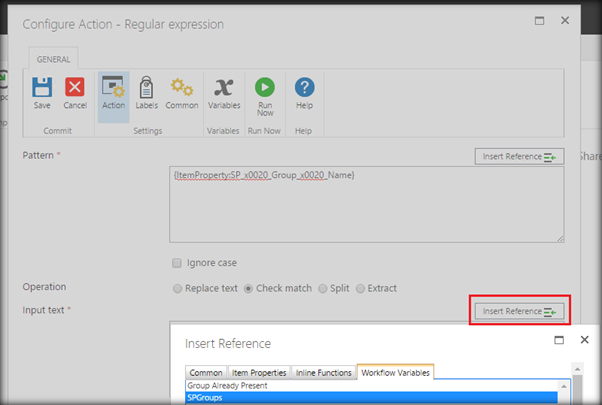Viewport: 602px width, 405px height.
Task: Open the Labels settings
Action: tap(146, 93)
